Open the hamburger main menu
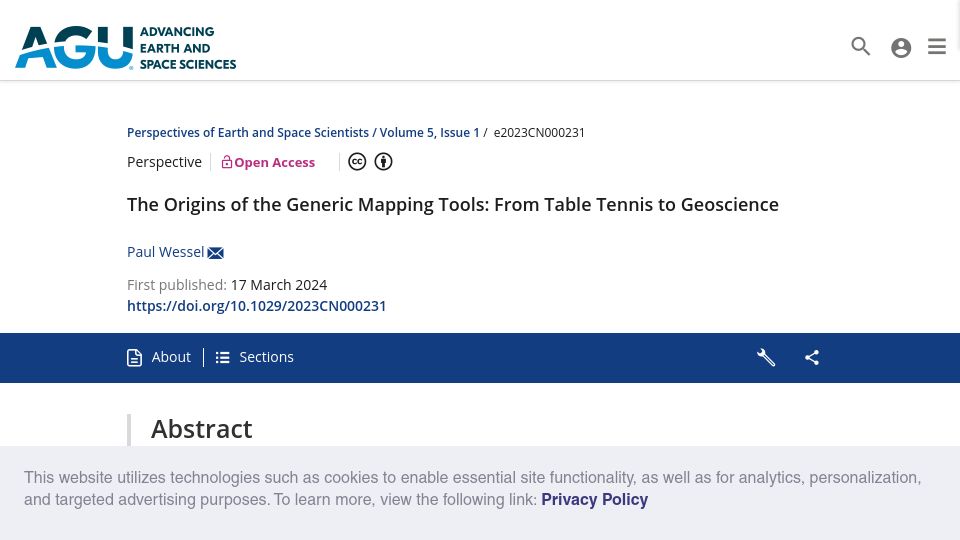This screenshot has height=540, width=960. tap(937, 47)
